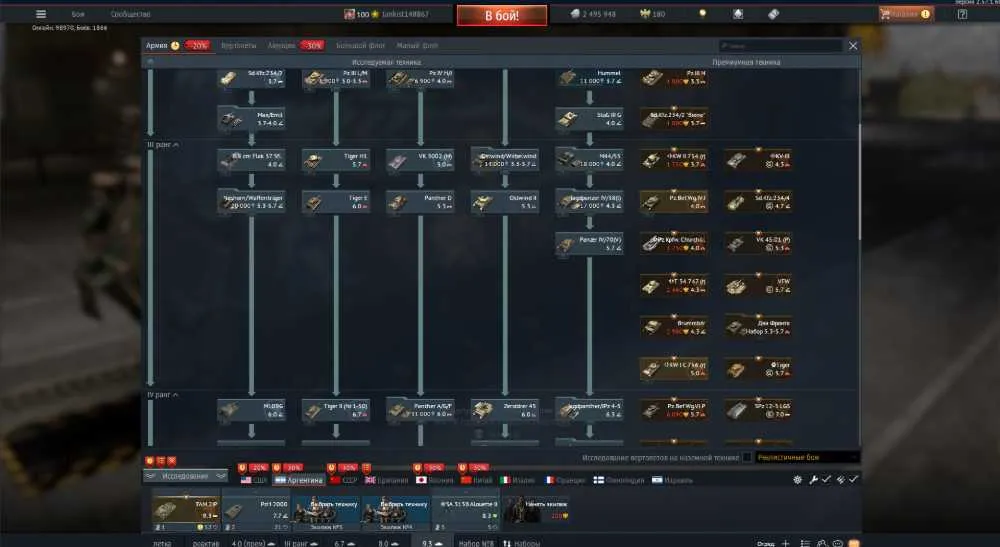Select the TAM 2IP crew slot
The image size is (1000, 547).
[186, 511]
